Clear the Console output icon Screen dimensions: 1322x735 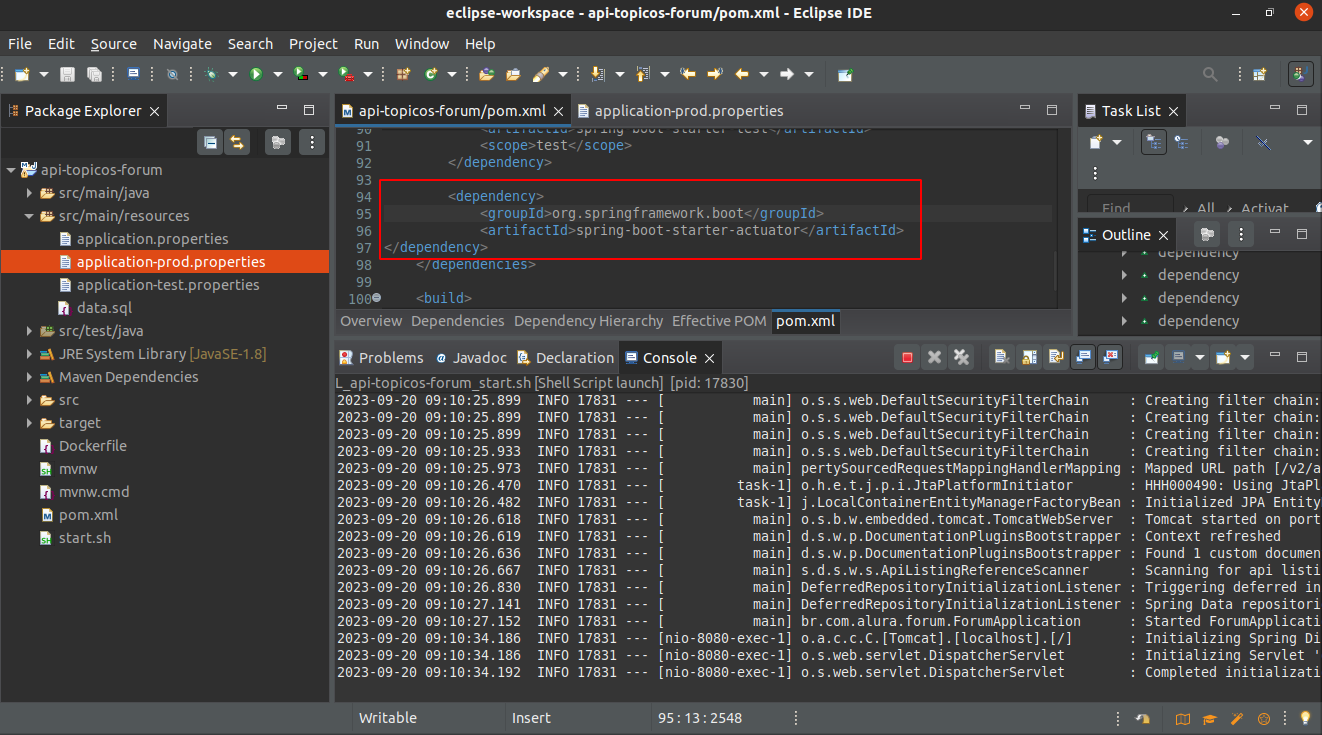click(x=1001, y=357)
